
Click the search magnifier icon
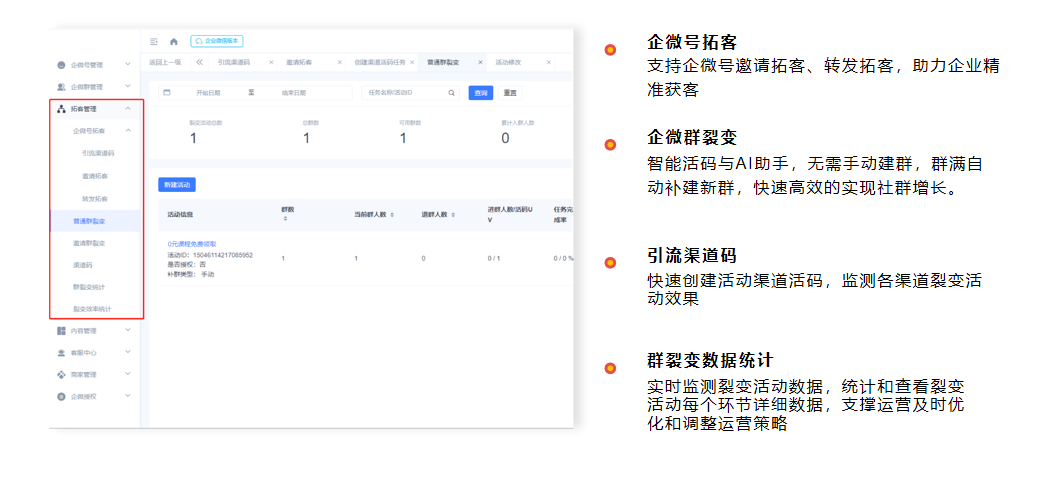click(452, 93)
